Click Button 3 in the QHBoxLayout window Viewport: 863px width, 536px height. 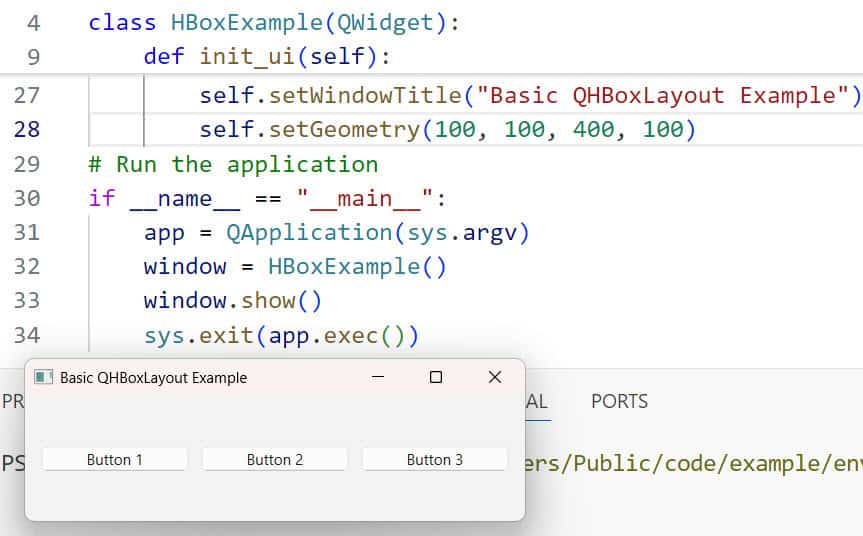click(x=434, y=460)
